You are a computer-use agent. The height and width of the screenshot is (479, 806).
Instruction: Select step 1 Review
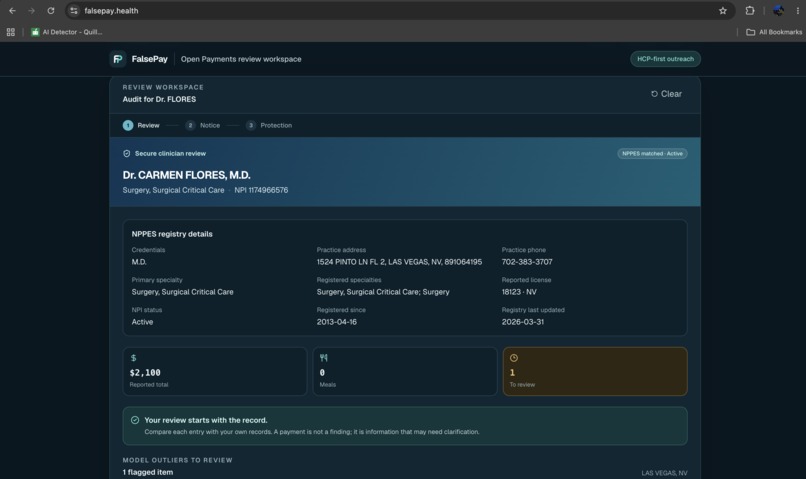(x=141, y=125)
